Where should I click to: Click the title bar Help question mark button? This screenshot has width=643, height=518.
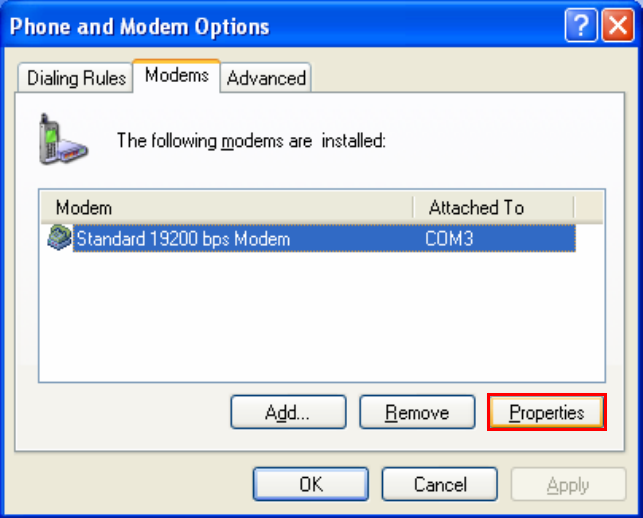point(579,26)
